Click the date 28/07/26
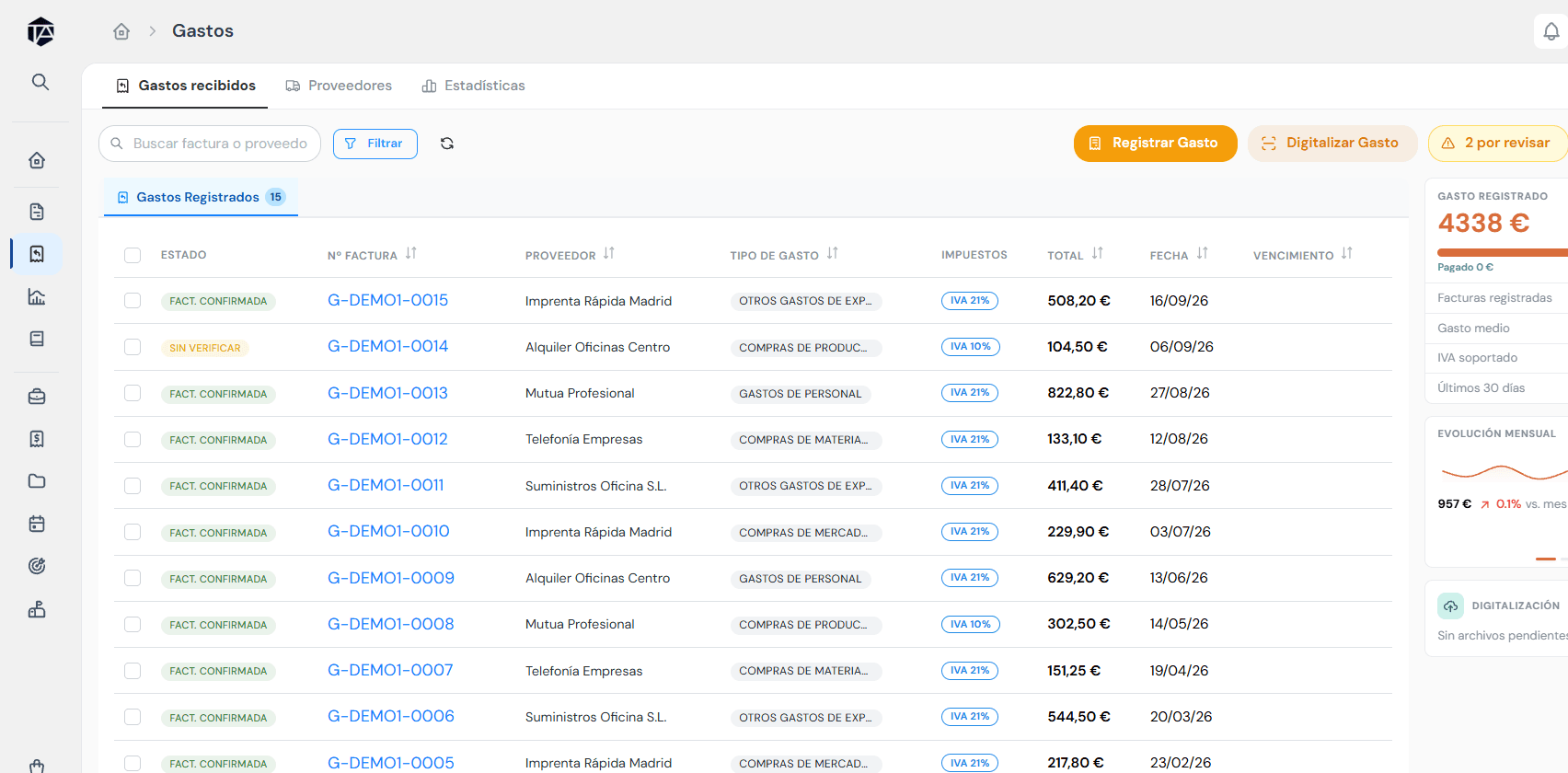 1180,486
